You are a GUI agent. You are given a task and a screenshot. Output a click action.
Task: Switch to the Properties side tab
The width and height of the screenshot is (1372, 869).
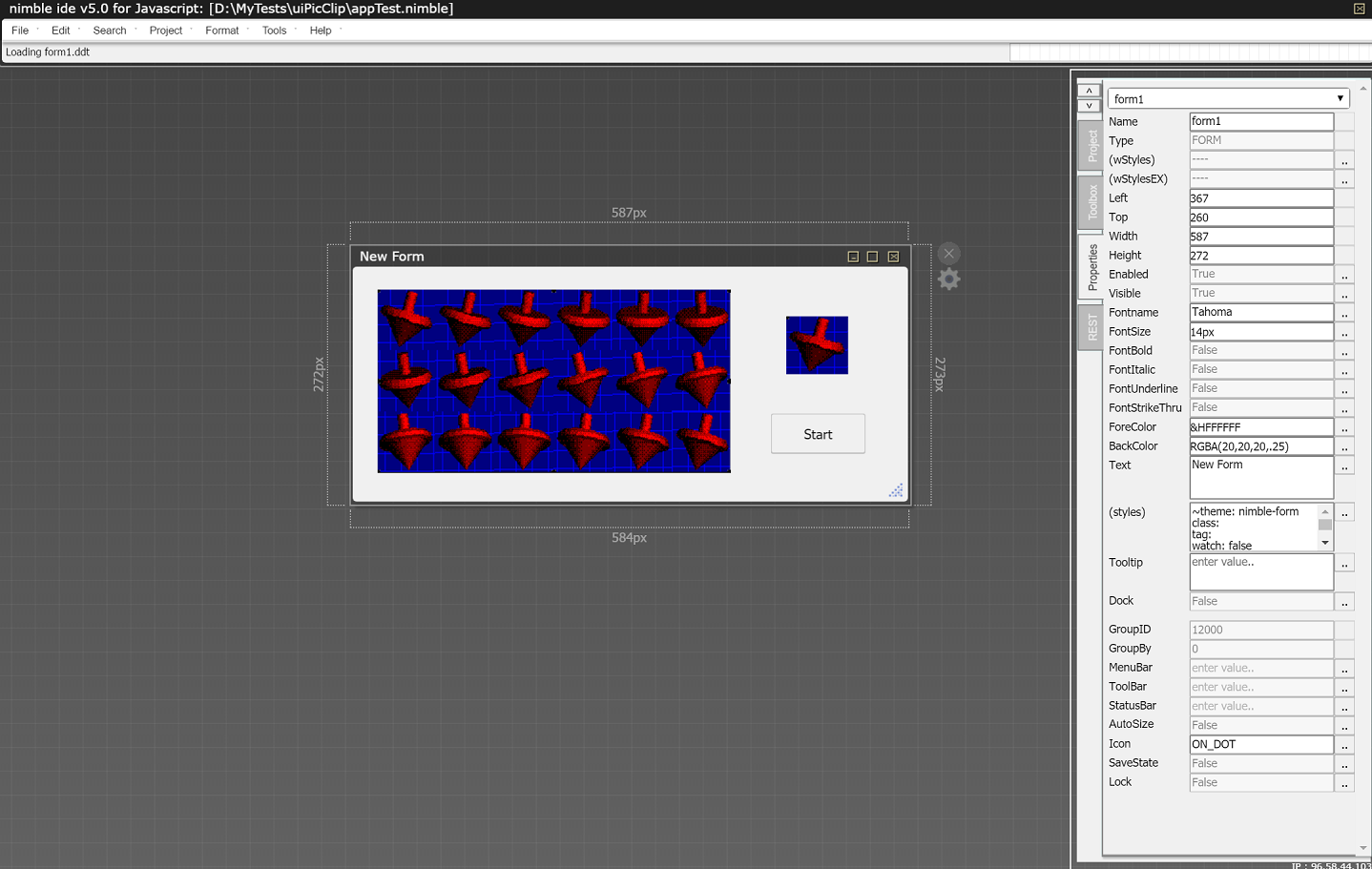1091,267
